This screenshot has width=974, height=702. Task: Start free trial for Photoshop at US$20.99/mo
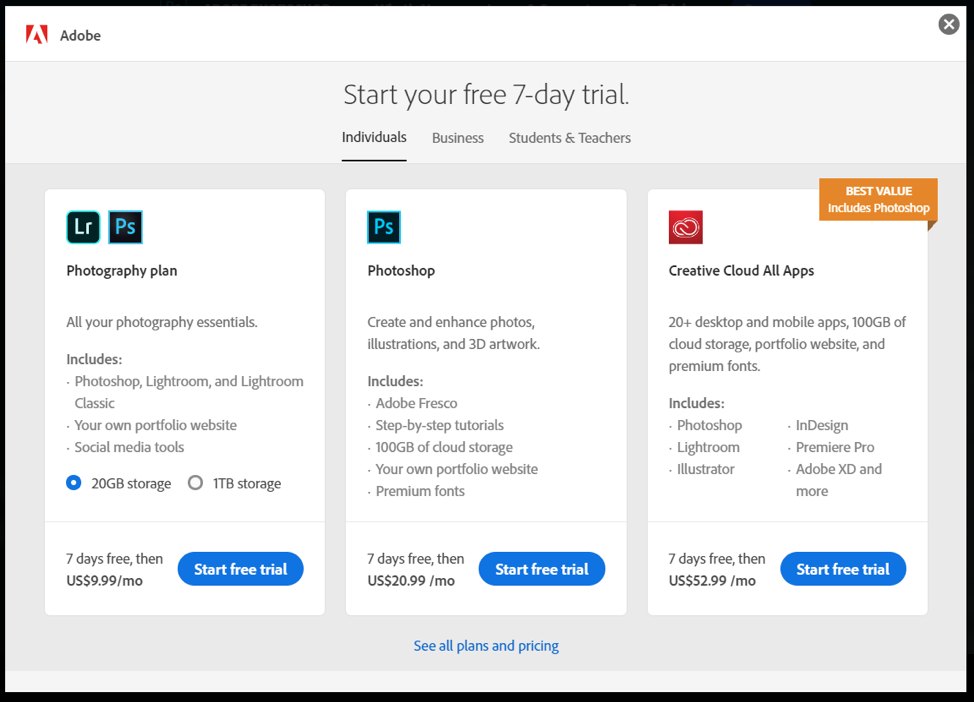[542, 569]
